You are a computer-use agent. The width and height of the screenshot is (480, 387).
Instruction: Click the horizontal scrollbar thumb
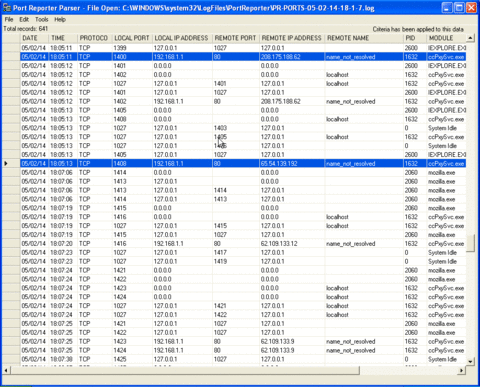point(185,370)
